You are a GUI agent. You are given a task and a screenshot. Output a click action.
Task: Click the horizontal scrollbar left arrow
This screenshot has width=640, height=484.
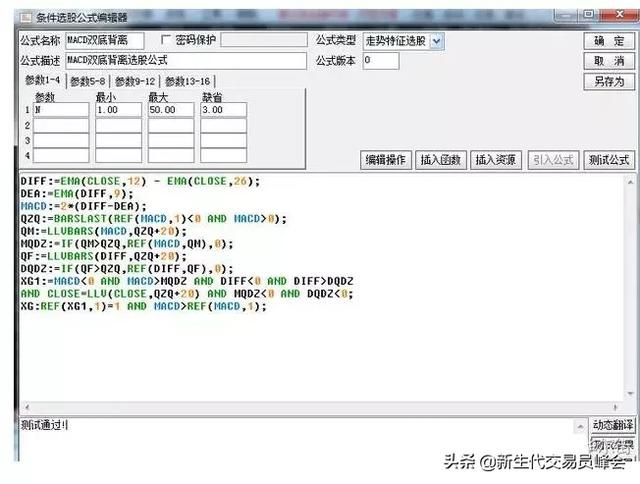pos(27,407)
